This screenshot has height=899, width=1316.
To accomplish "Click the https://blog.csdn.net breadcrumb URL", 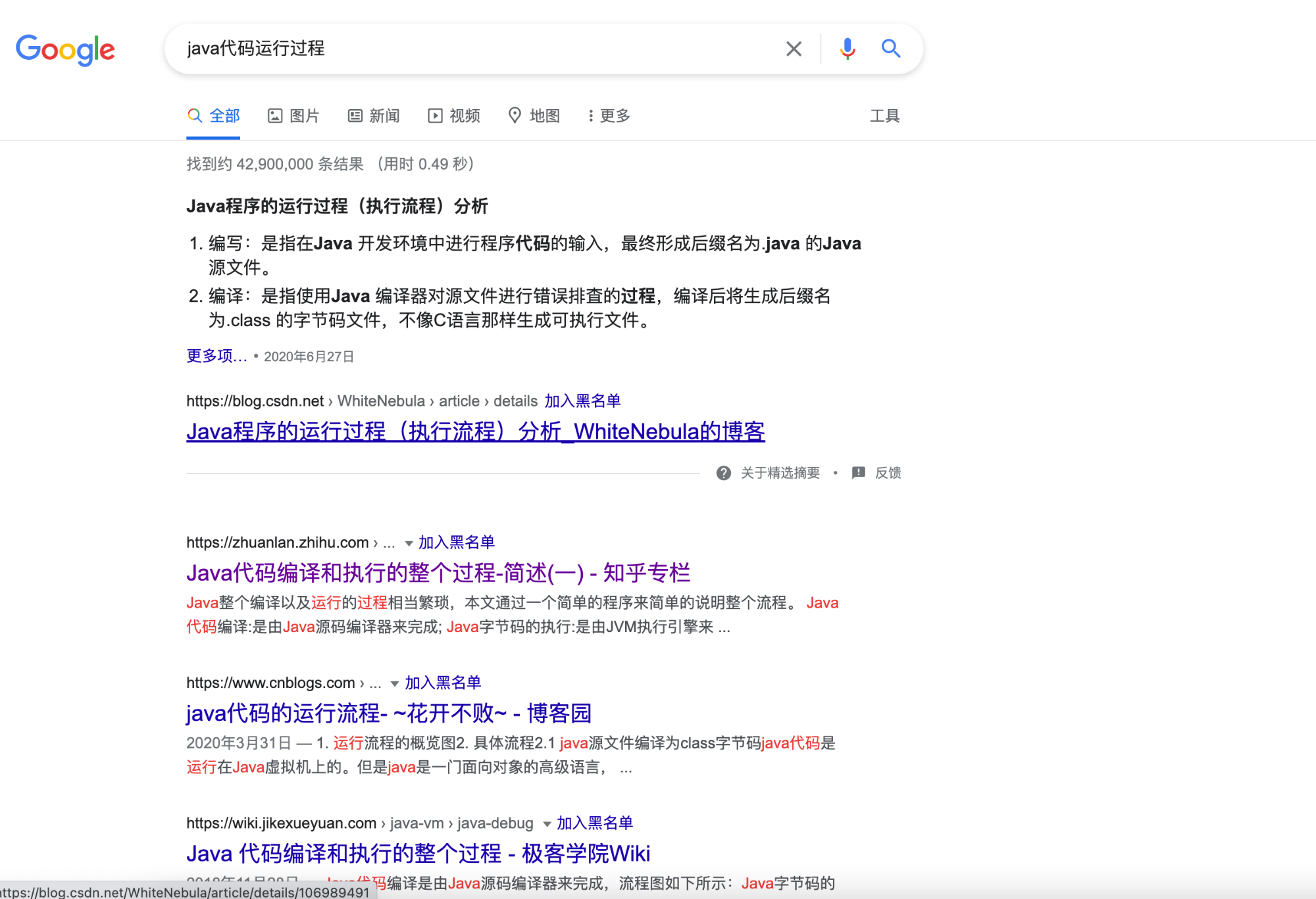I will pos(255,401).
